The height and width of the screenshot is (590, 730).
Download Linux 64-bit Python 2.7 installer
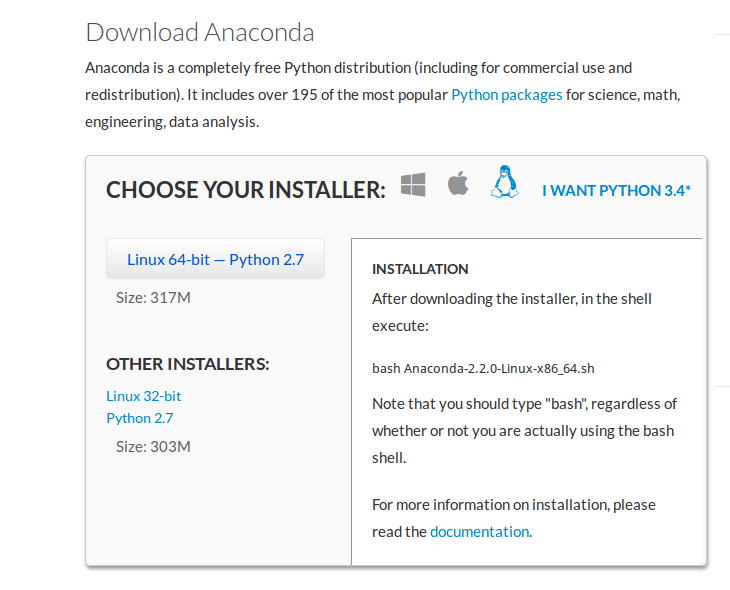coord(215,259)
